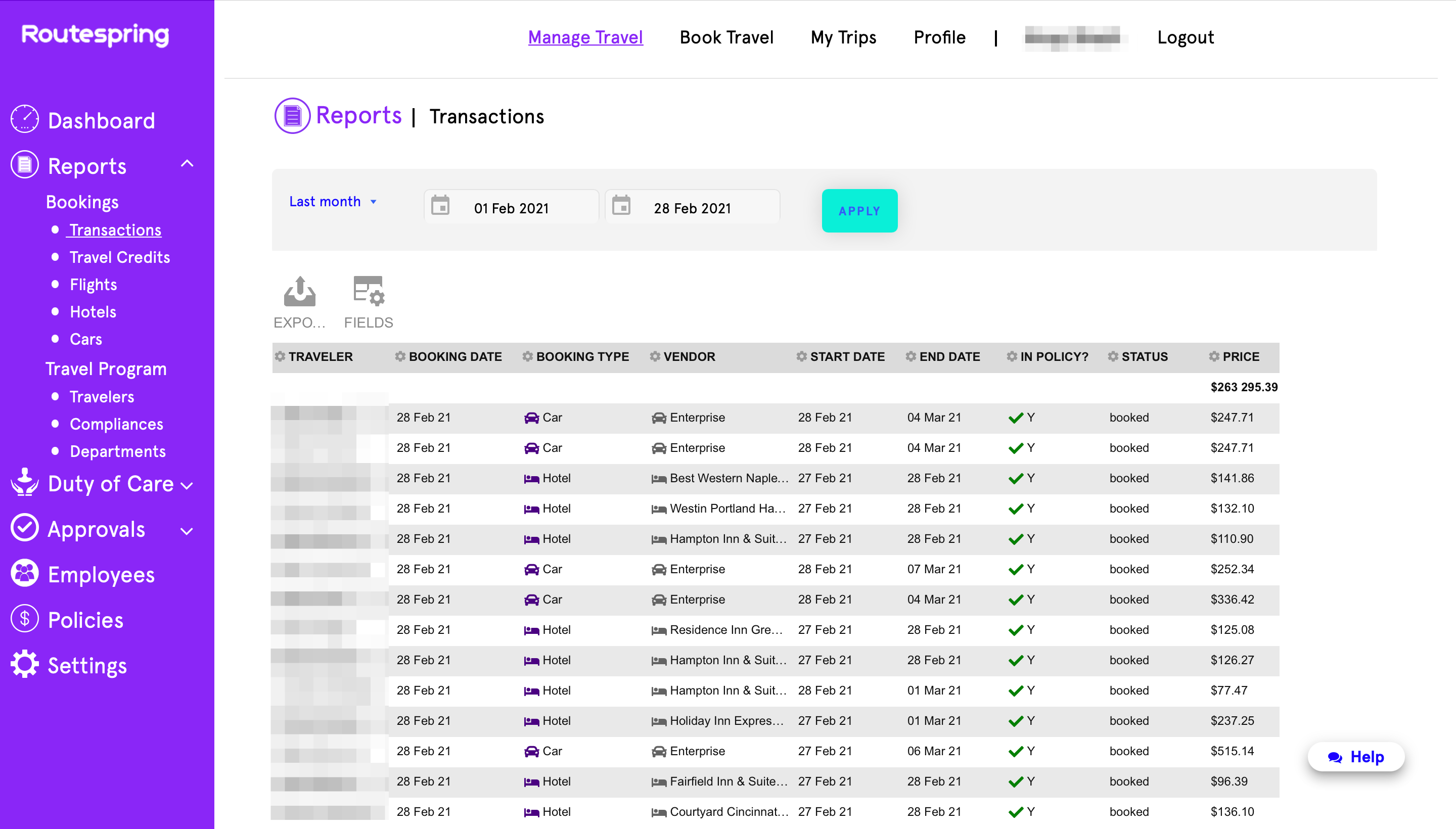Go to the Book Travel tab

pyautogui.click(x=726, y=37)
